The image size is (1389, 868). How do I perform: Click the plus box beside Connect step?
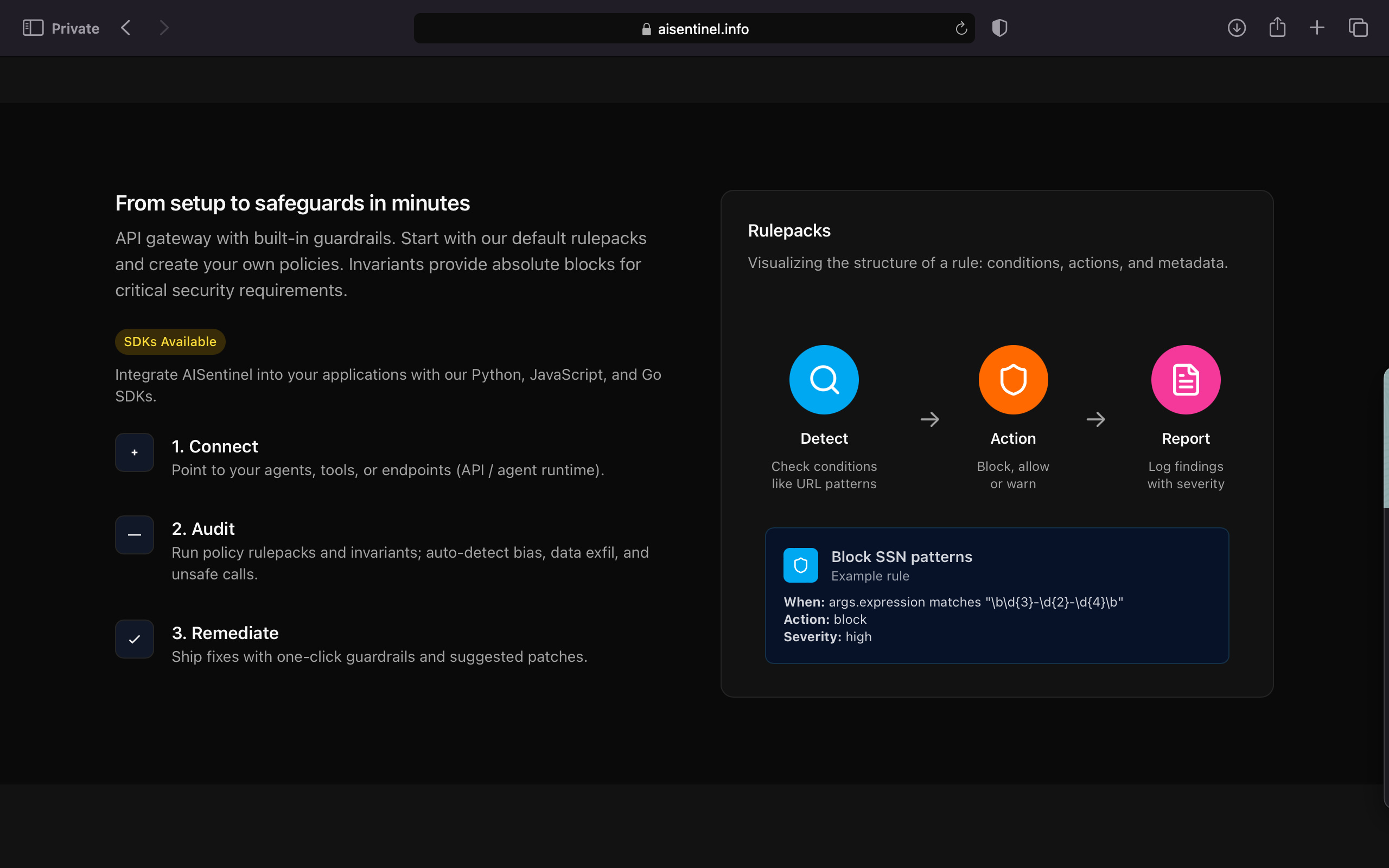(x=135, y=452)
